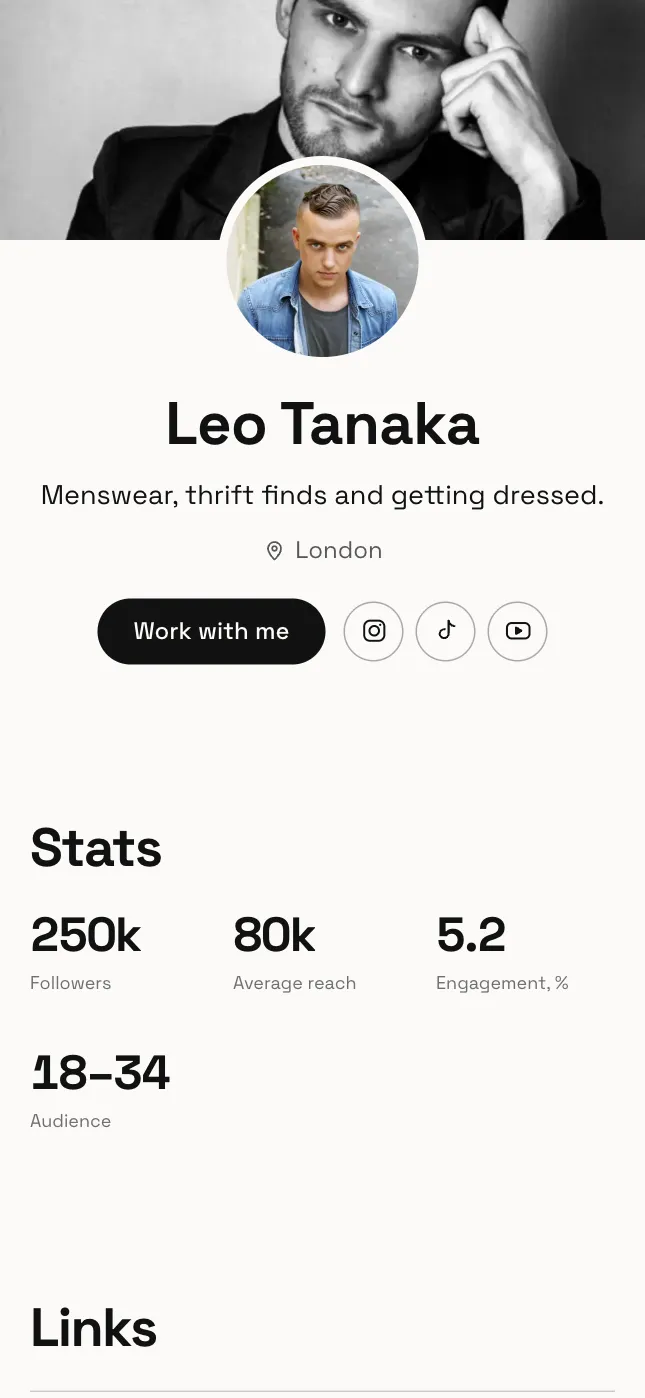This screenshot has height=1398, width=645.
Task: Click the Engagement, % label
Action: [502, 983]
